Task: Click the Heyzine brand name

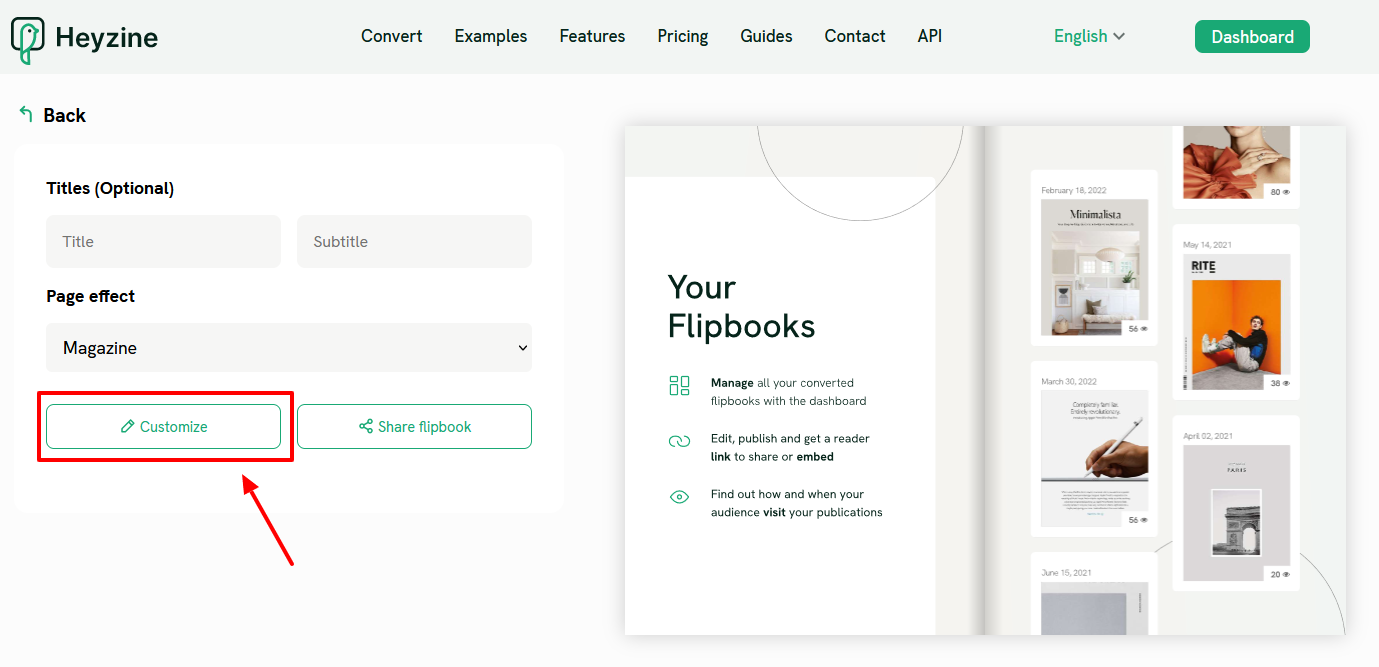Action: point(106,38)
